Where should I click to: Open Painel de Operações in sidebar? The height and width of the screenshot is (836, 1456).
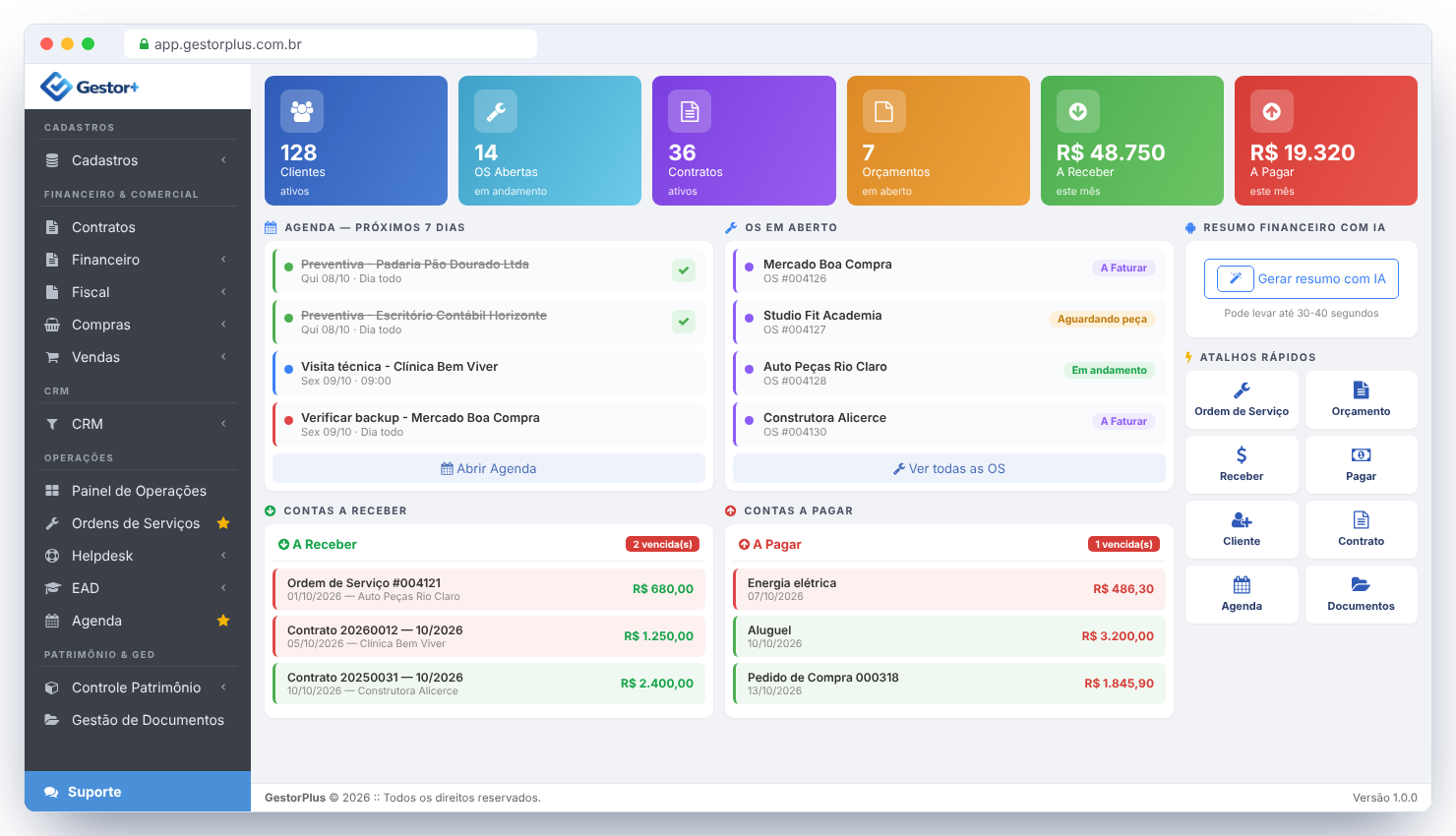point(138,491)
